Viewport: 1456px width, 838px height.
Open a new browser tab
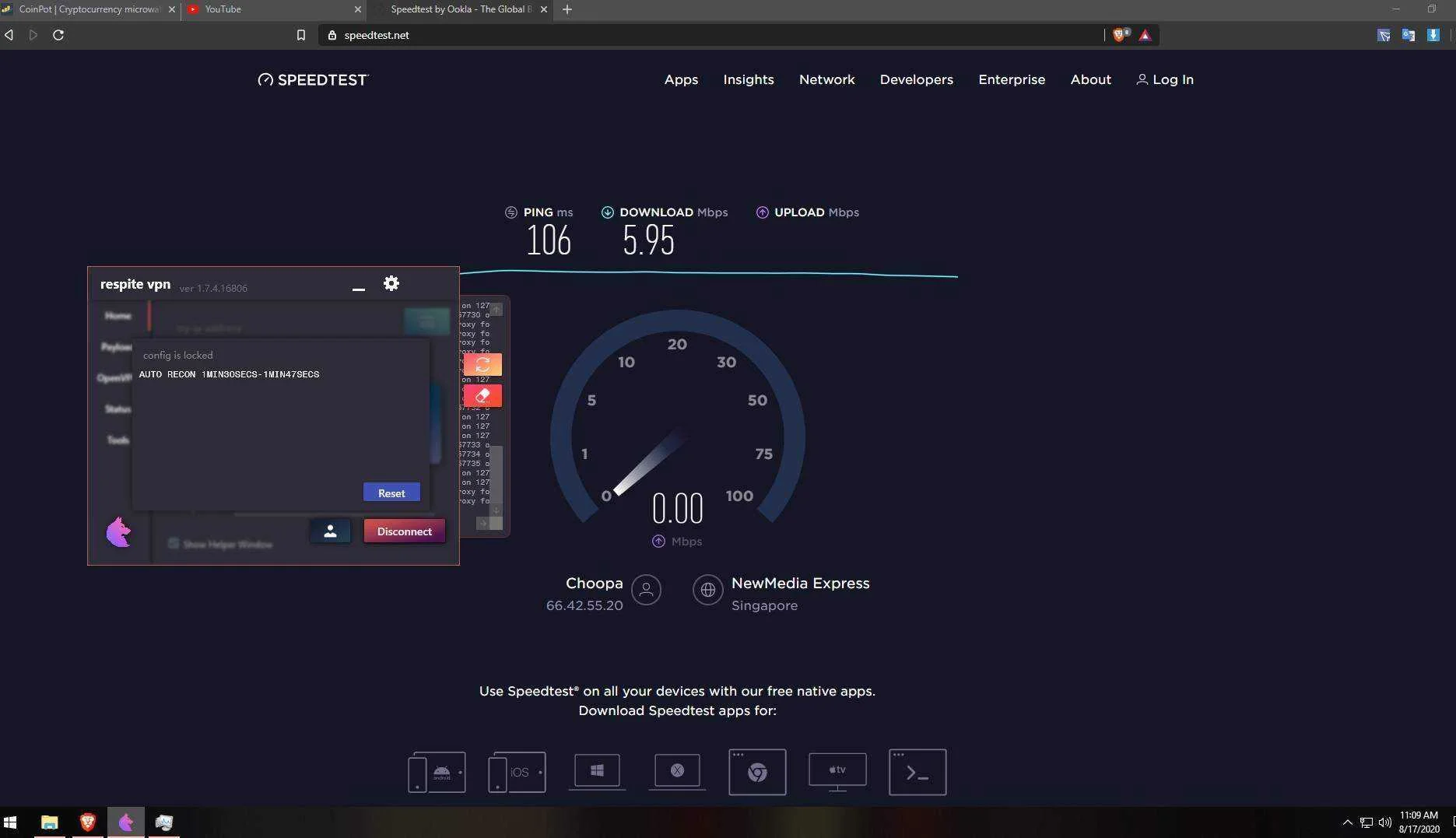[x=567, y=9]
